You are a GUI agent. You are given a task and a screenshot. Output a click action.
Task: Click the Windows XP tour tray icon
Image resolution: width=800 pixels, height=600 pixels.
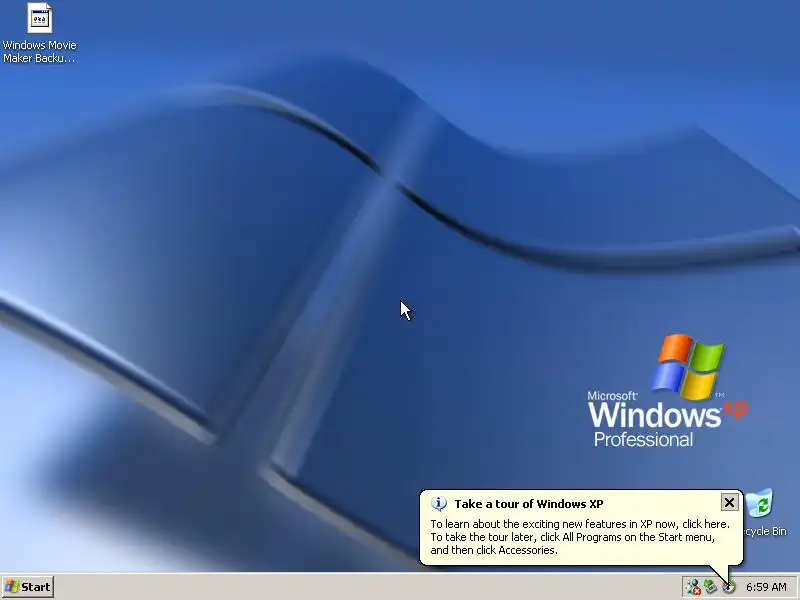click(728, 587)
